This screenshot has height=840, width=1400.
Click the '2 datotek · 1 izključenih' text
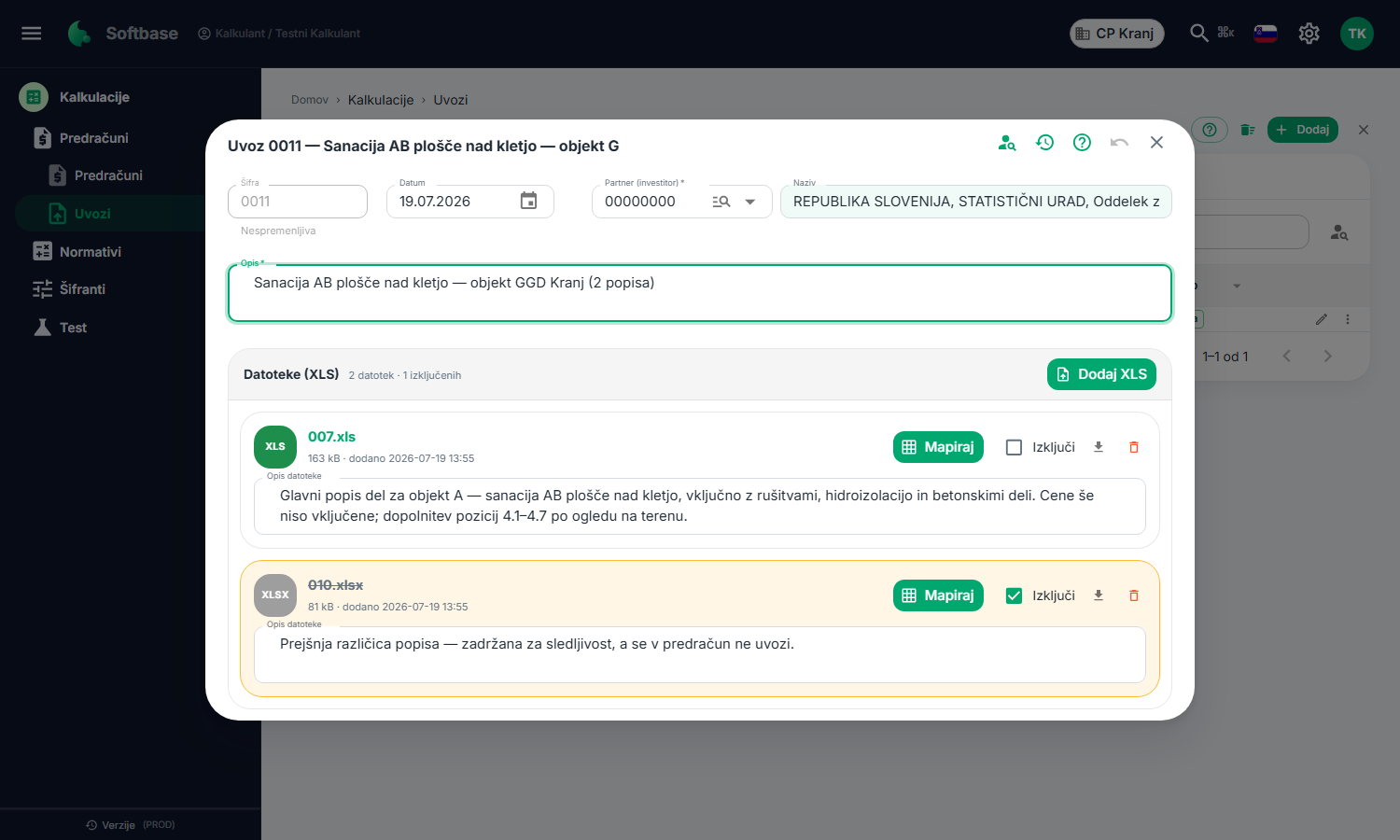[405, 375]
